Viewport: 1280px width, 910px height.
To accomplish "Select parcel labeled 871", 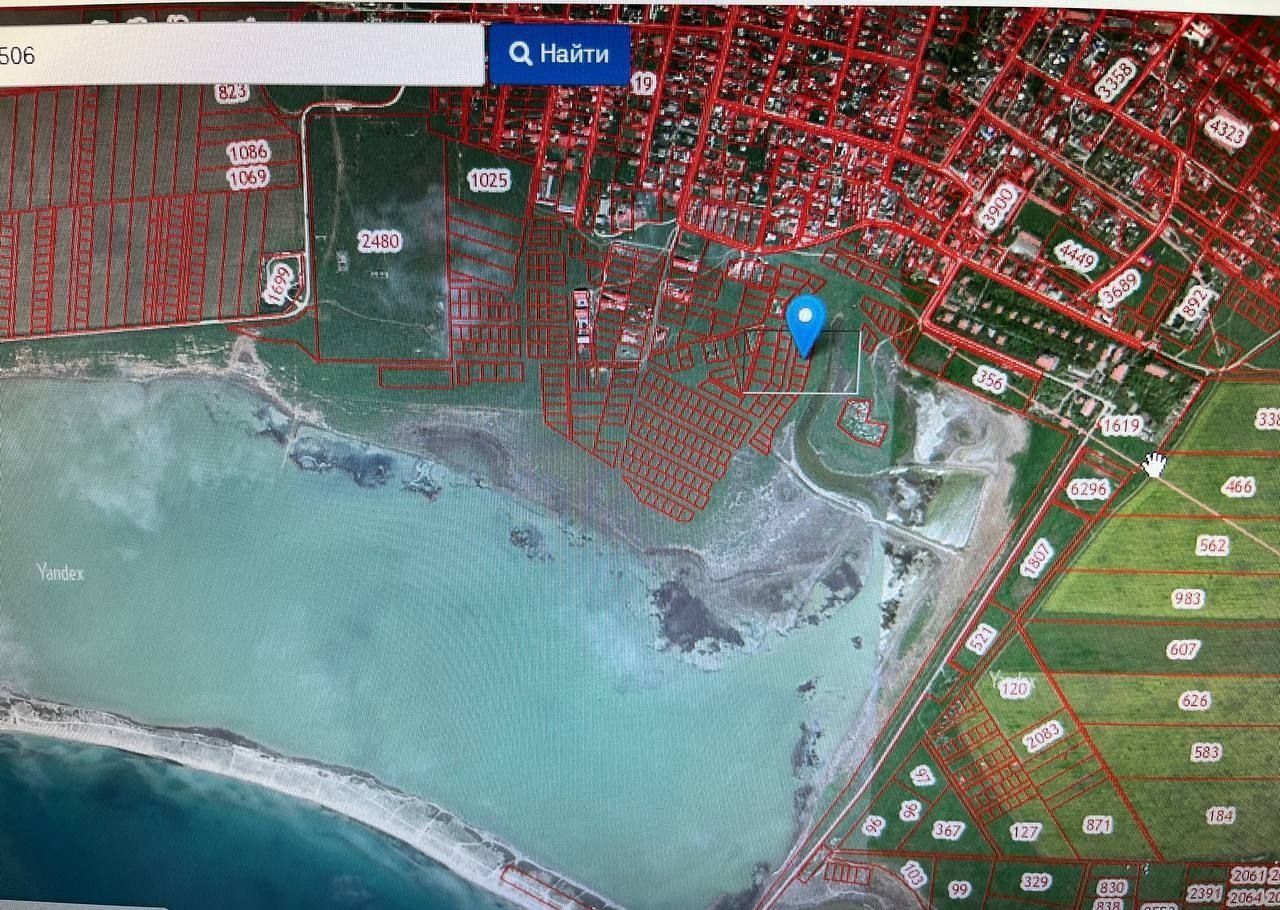I will tap(1097, 825).
